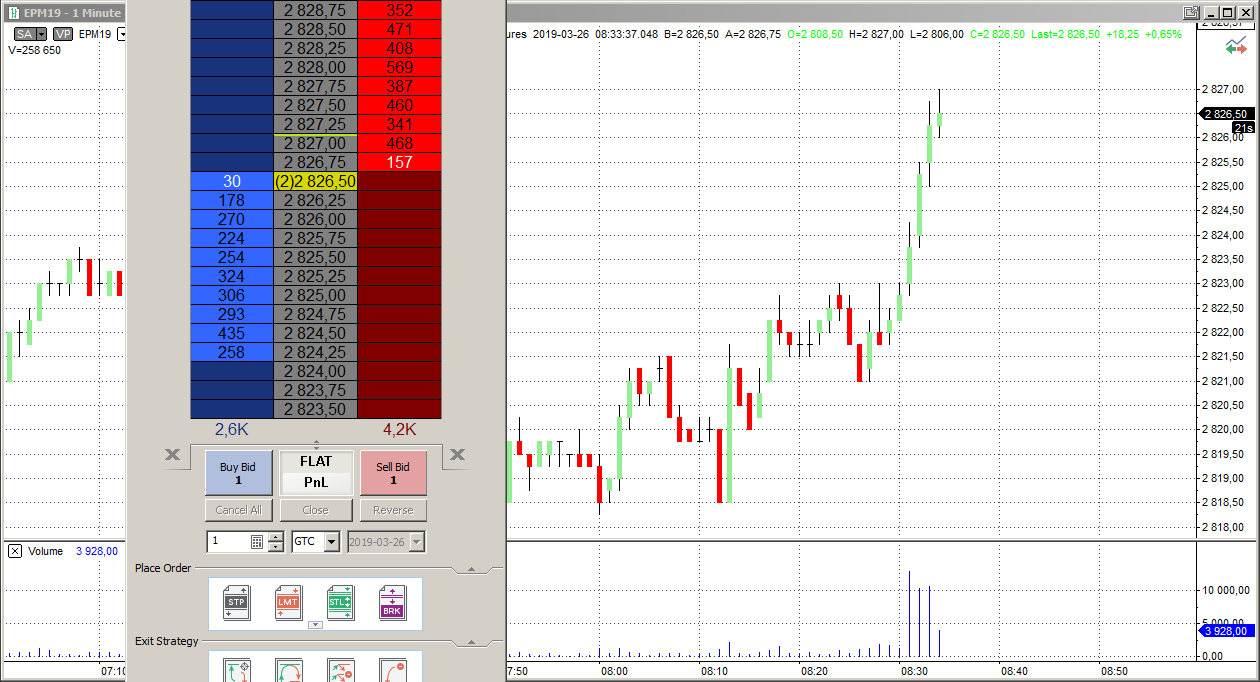Click the +0,65% change readout in chart header
Viewport: 1260px width, 682px height.
[x=1163, y=34]
